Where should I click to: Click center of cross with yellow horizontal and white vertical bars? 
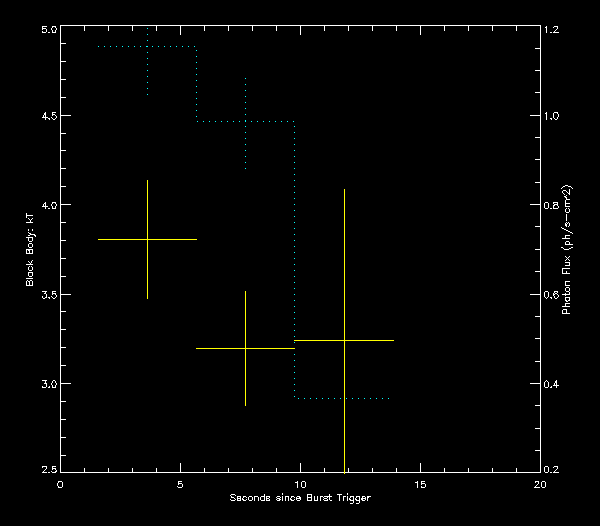pyautogui.click(x=246, y=348)
